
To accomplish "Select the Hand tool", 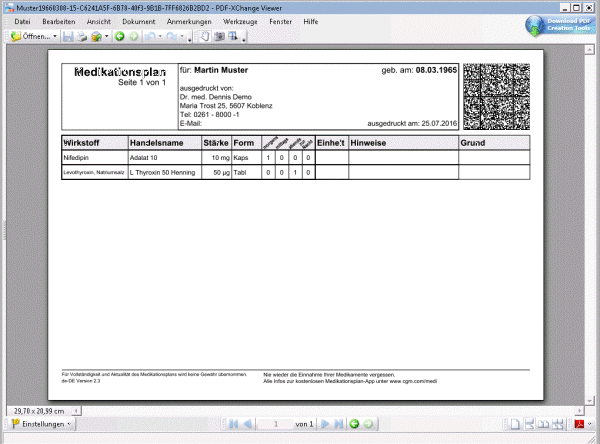I will click(x=205, y=36).
